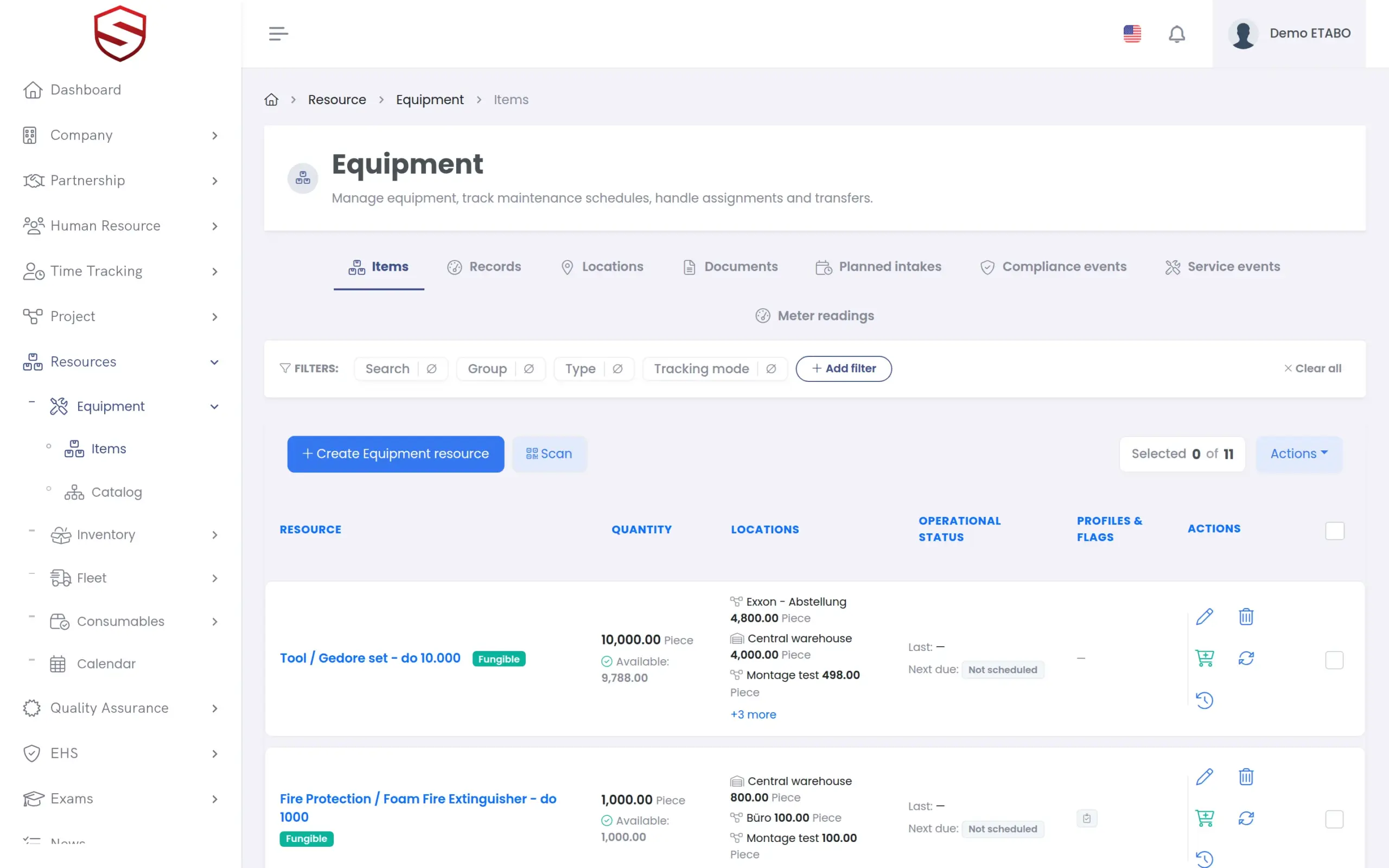Delete the Gedore set row with trash icon
Screen dimensions: 1389x868
click(1246, 617)
